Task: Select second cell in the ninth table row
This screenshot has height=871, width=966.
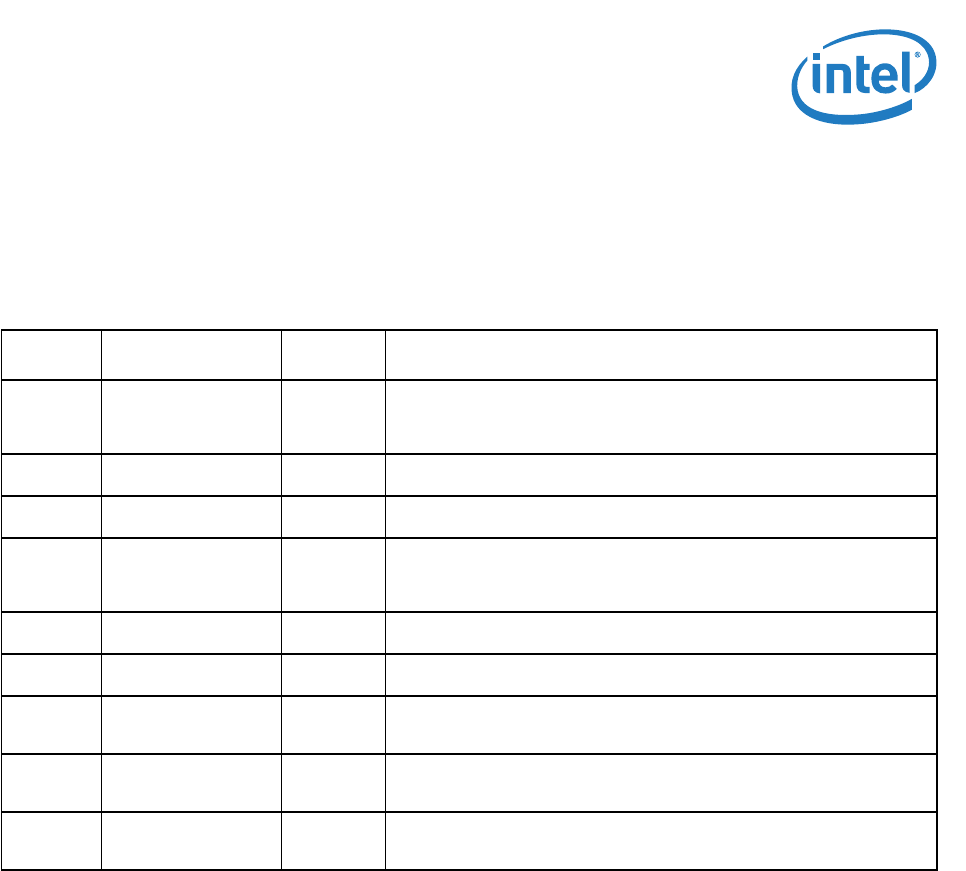Action: [x=191, y=783]
